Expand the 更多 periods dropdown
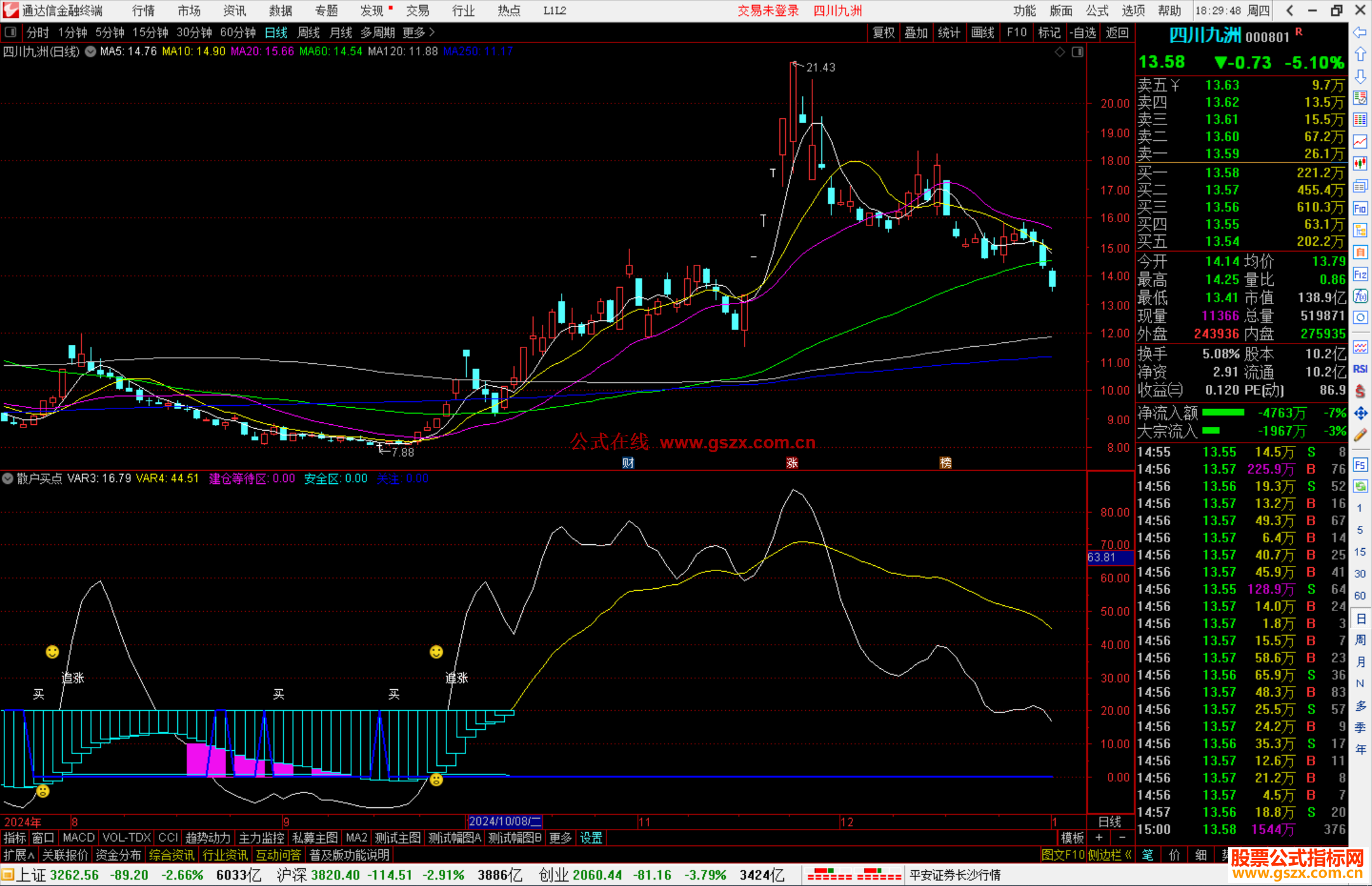 (419, 32)
